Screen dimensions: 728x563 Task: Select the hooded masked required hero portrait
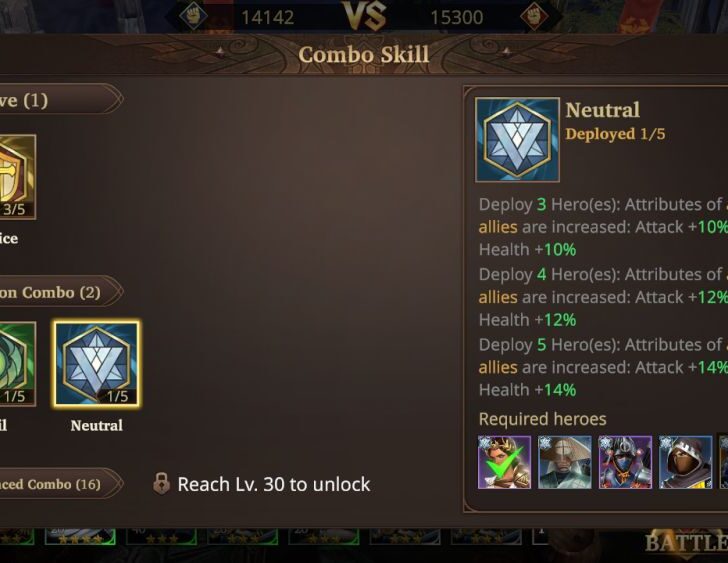[x=685, y=462]
